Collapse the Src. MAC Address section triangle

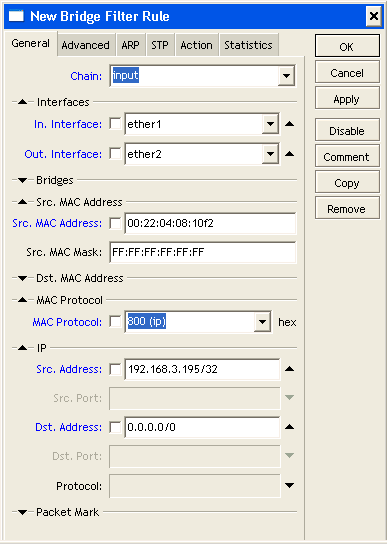(23, 202)
